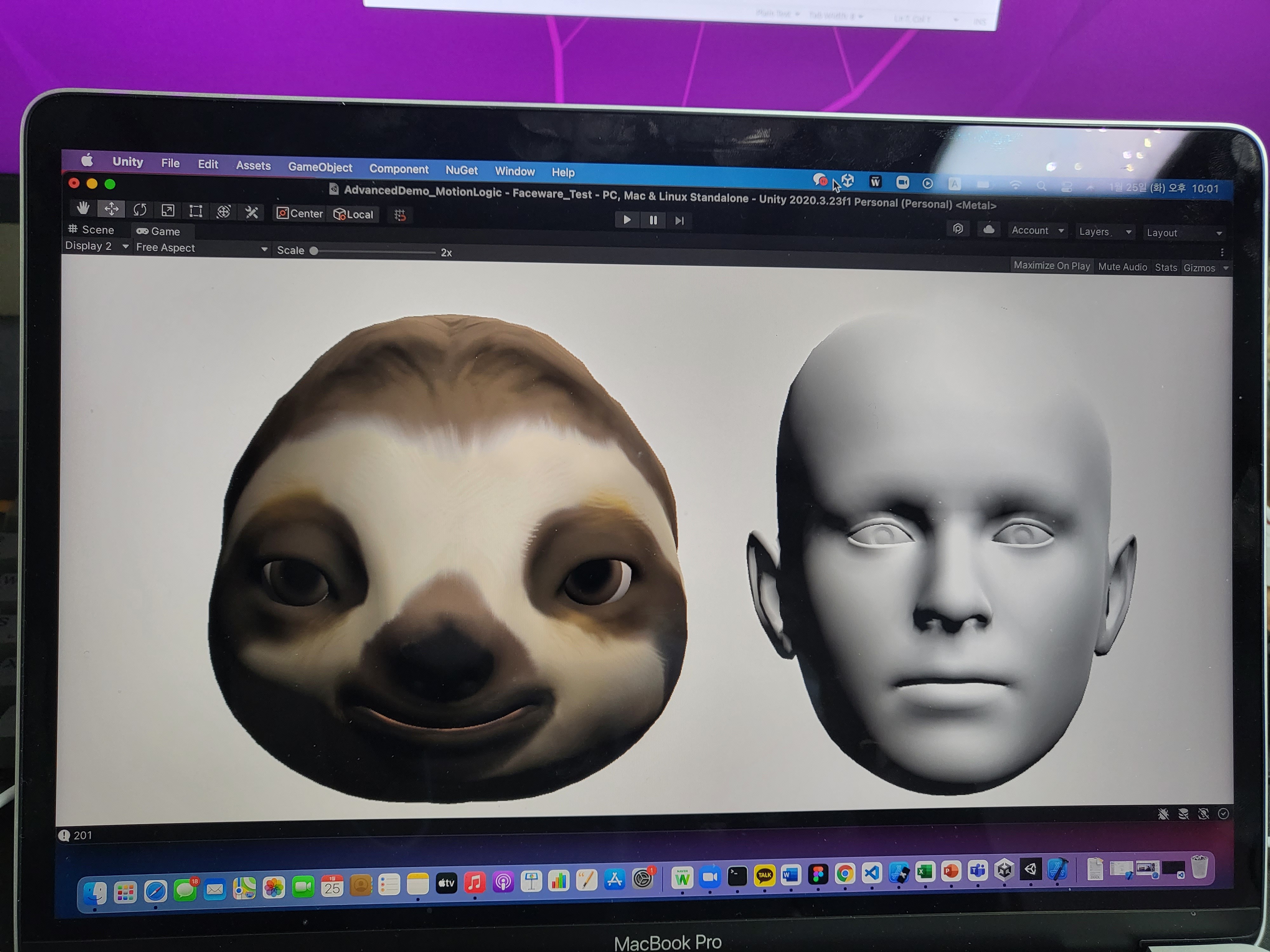Toggle the Stats overlay
Screen dimensions: 1270x952
(1166, 268)
